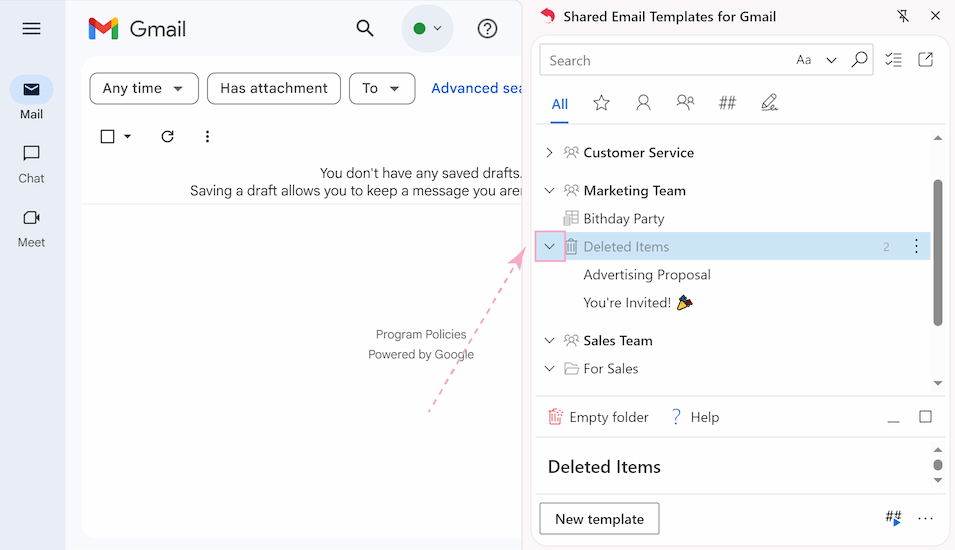
Task: Open Mail in Gmail sidebar
Action: click(x=32, y=99)
